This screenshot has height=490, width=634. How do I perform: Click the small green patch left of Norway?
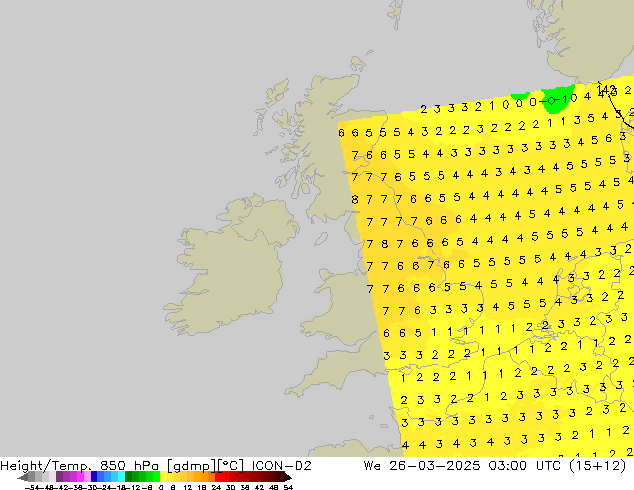click(x=520, y=96)
